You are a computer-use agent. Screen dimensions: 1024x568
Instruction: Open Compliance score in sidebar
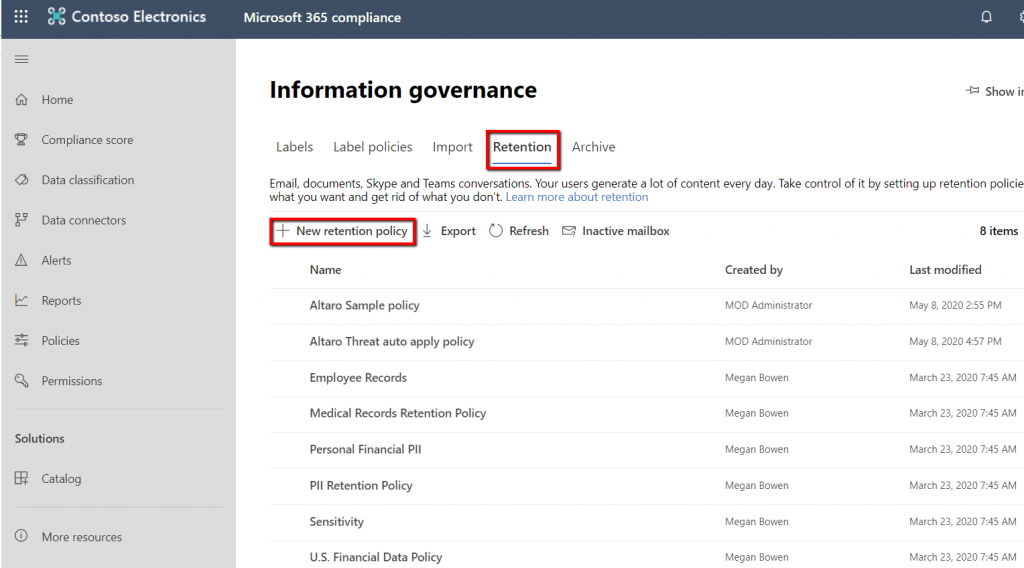coord(88,140)
